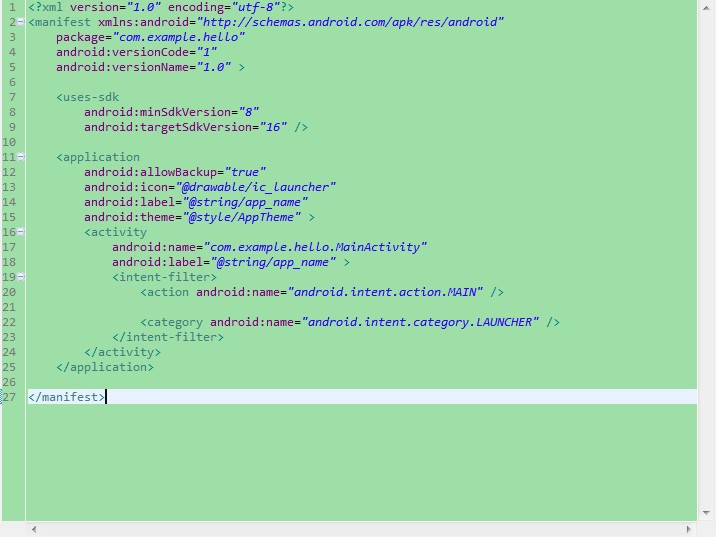
Task: Click the horizontal scrollbar left arrow
Action: click(x=34, y=529)
